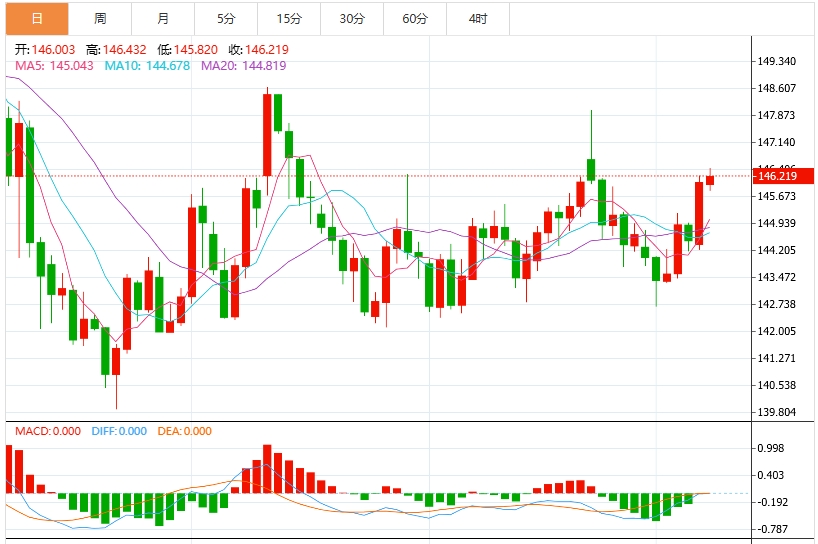Click the 149.340 price axis label
Viewport: 818px width, 544px height.
pyautogui.click(x=777, y=61)
